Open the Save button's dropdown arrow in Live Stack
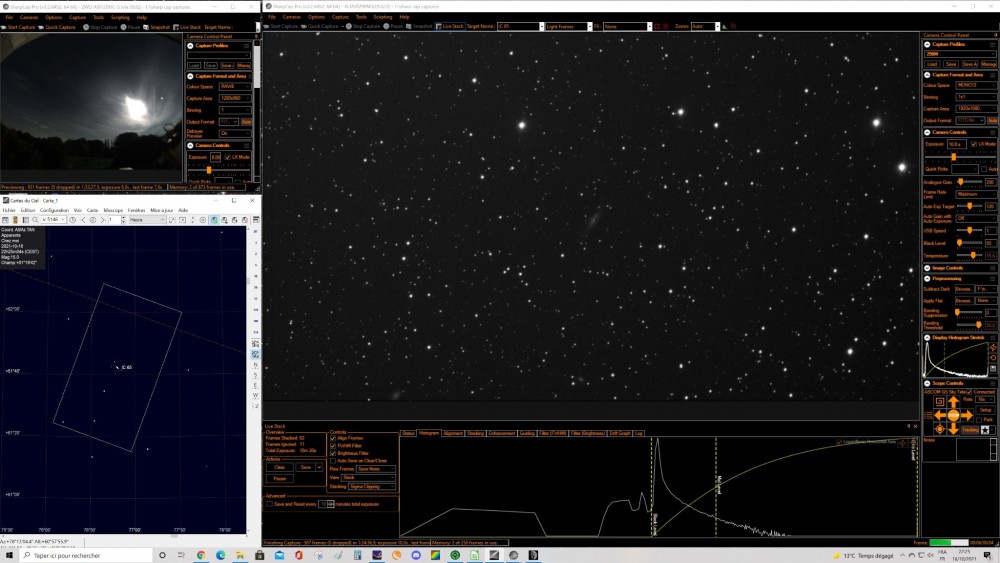 pos(319,467)
